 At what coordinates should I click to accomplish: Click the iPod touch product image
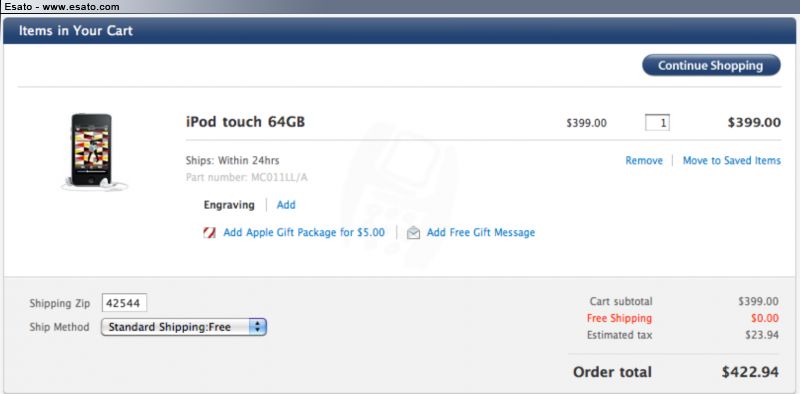[x=94, y=152]
